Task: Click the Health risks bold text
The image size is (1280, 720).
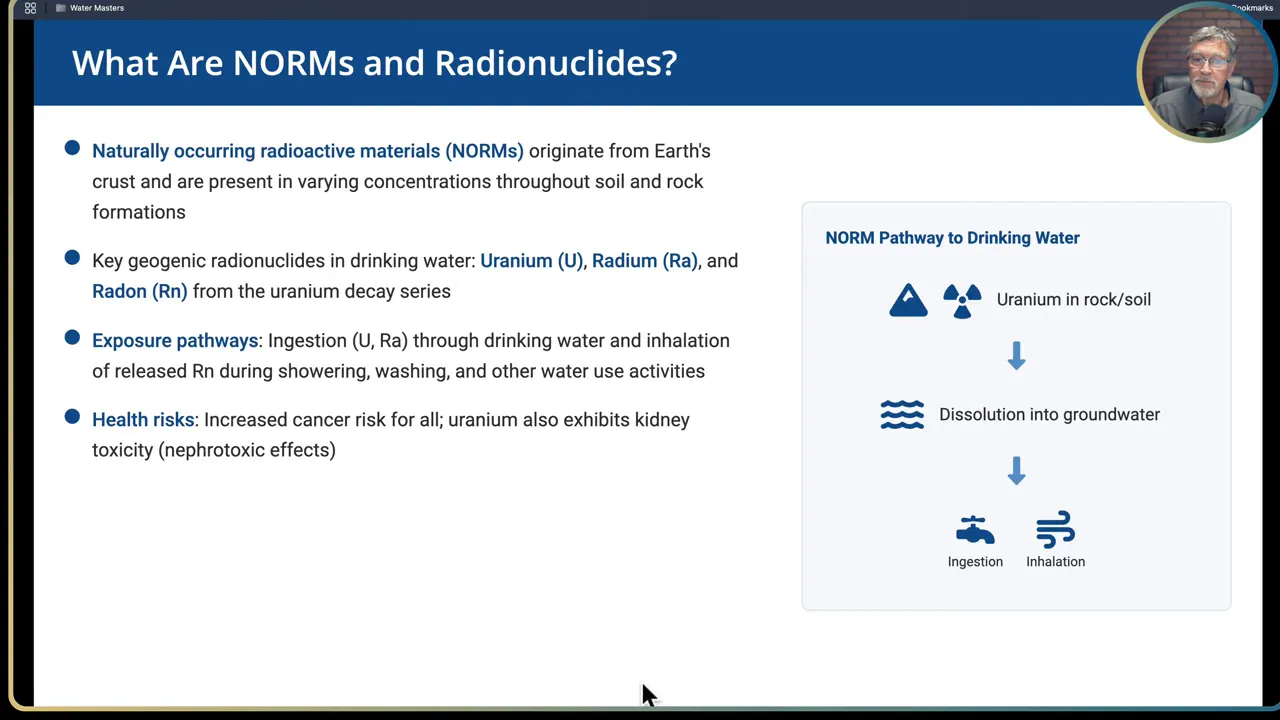Action: click(143, 419)
